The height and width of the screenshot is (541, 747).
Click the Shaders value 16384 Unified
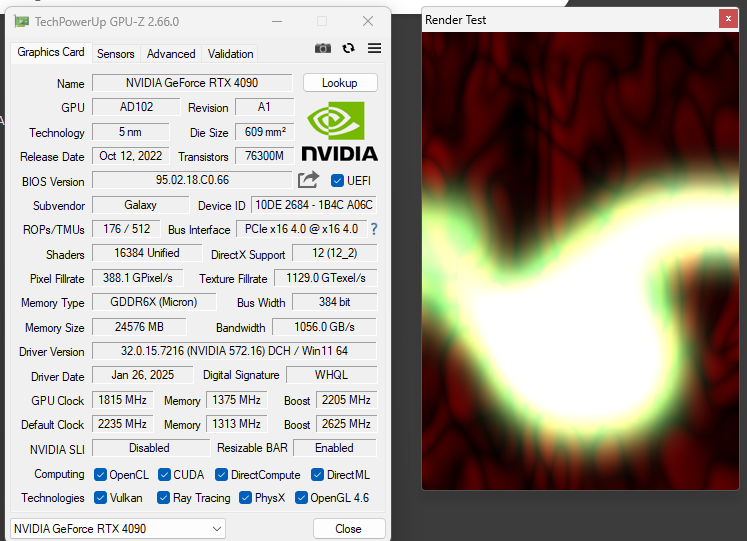click(147, 253)
